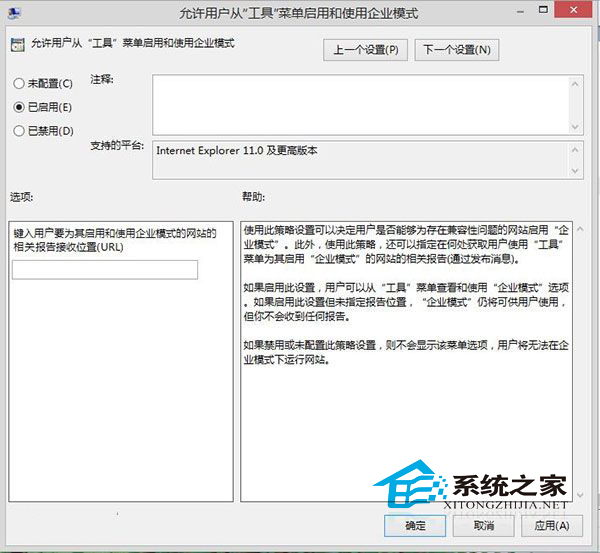Confirm with the 确定 button
This screenshot has width=600, height=553.
coord(415,525)
